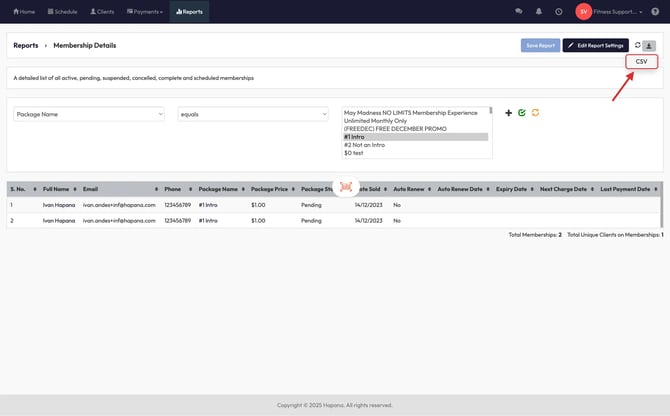
Task: Click the Save Report button
Action: (540, 45)
